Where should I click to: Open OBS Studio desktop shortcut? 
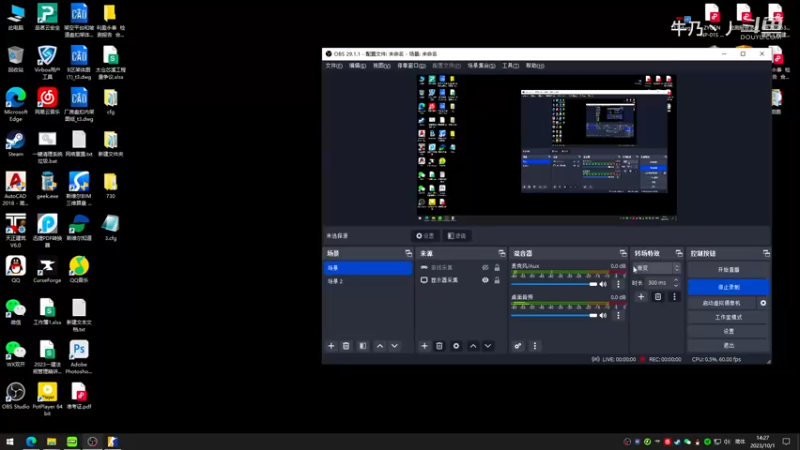(x=16, y=396)
